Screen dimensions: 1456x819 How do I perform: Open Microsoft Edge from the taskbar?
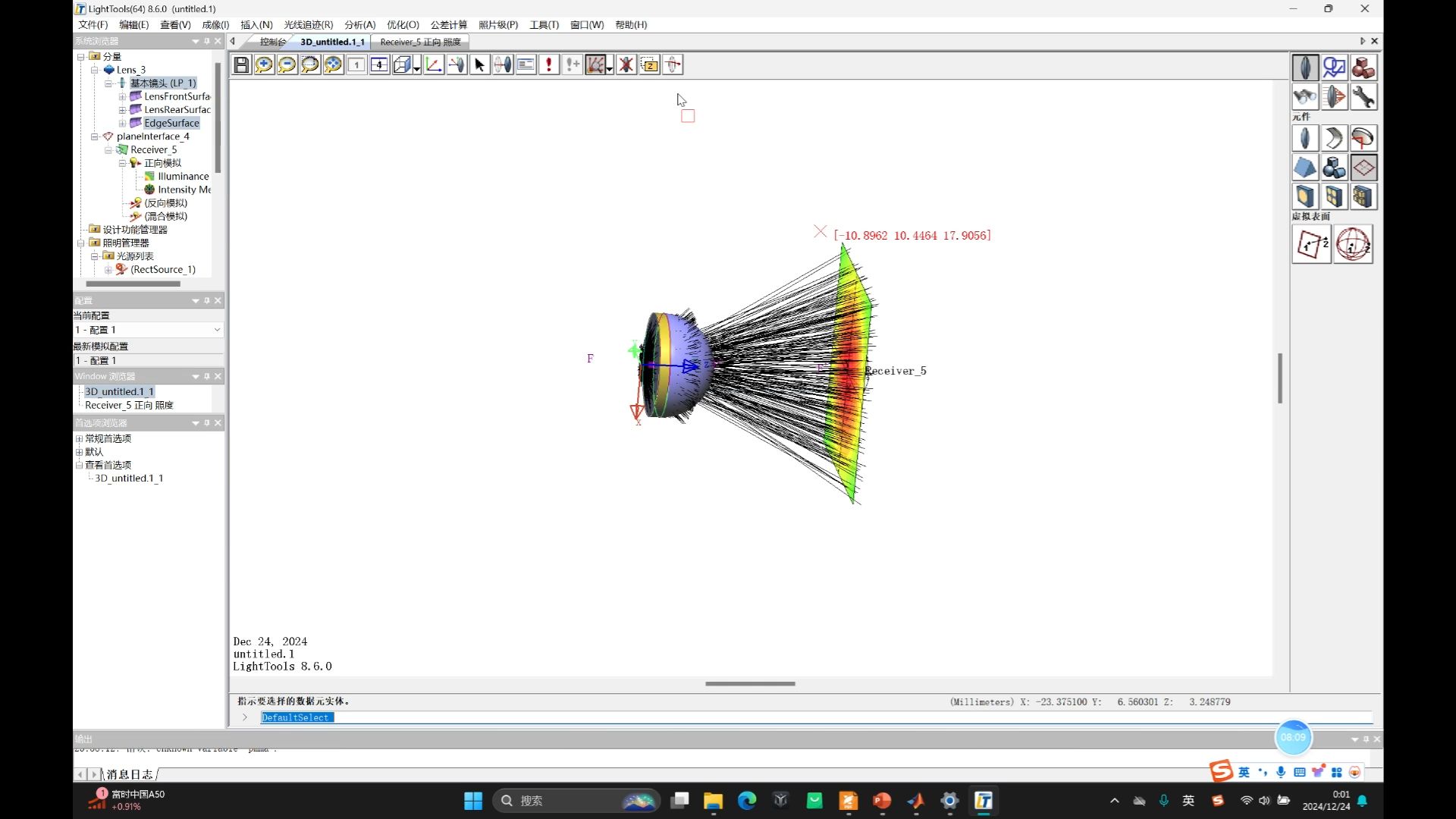coord(747,801)
